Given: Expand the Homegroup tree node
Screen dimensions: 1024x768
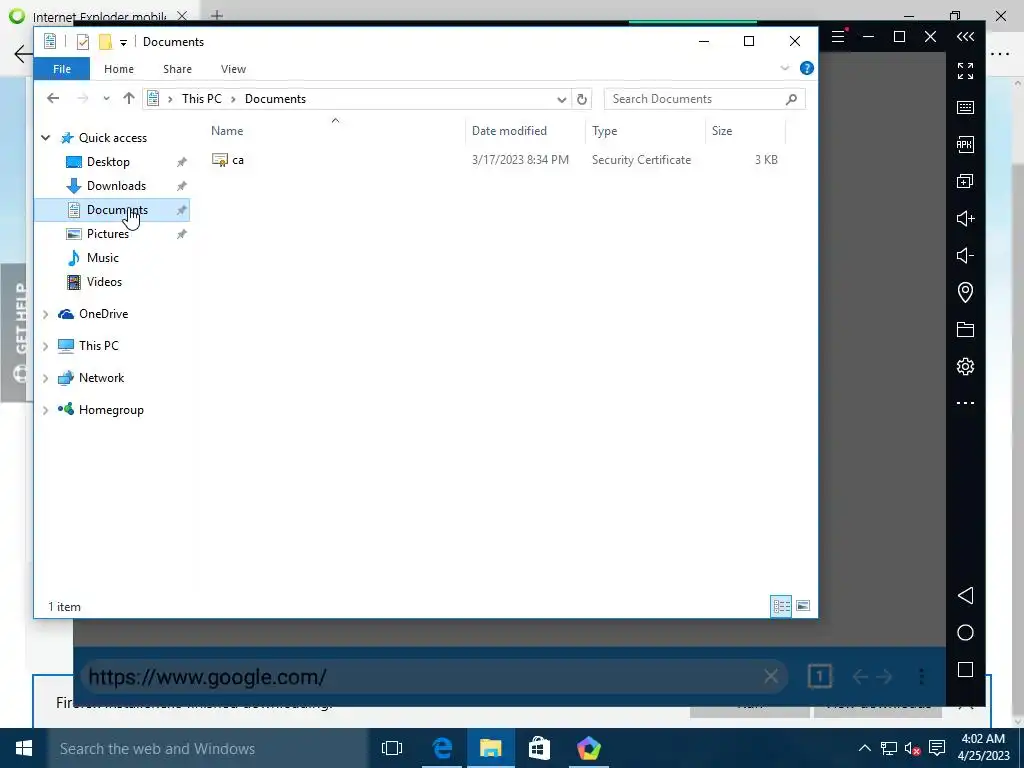Looking at the screenshot, I should 46,410.
